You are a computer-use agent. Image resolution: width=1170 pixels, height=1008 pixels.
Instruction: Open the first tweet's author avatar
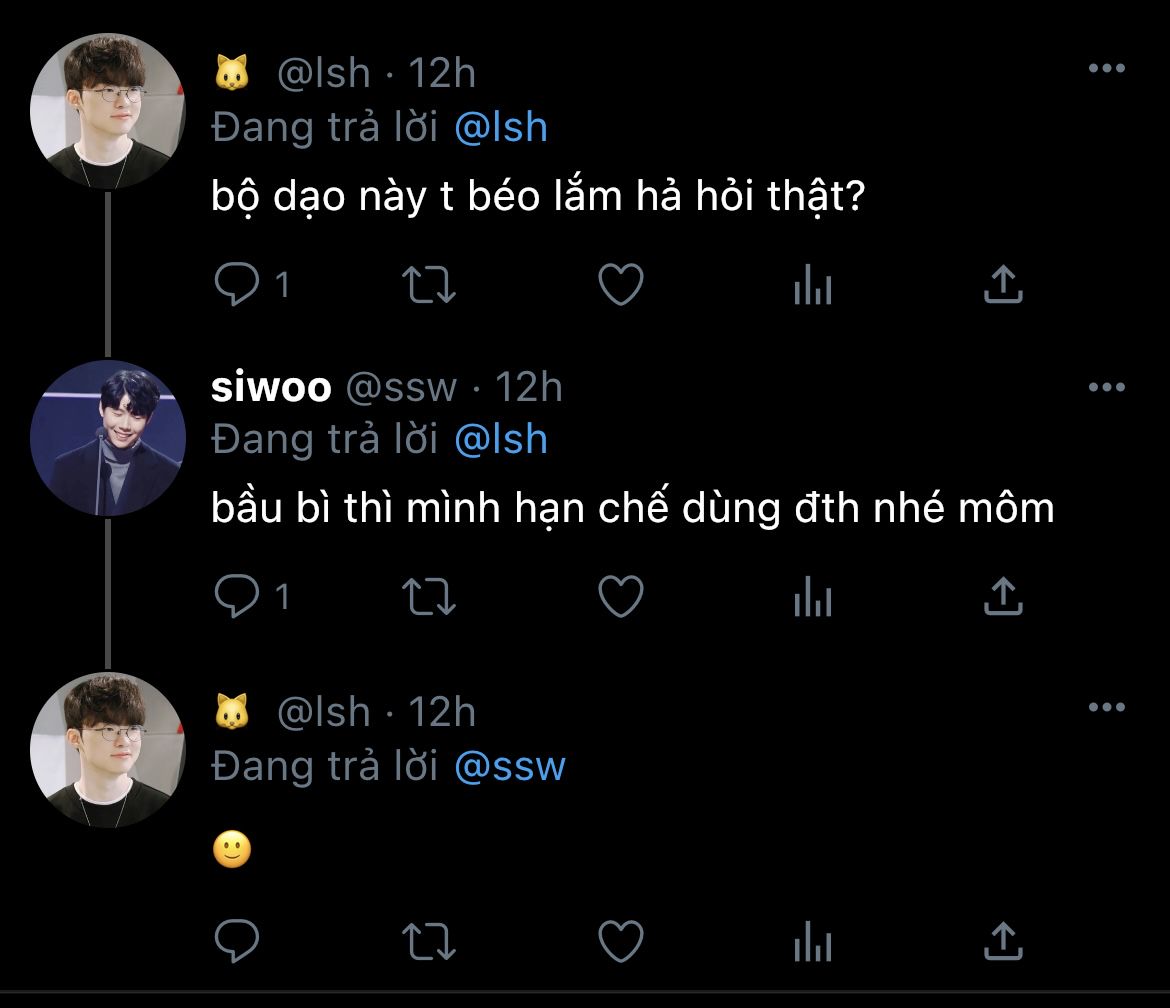tap(108, 112)
